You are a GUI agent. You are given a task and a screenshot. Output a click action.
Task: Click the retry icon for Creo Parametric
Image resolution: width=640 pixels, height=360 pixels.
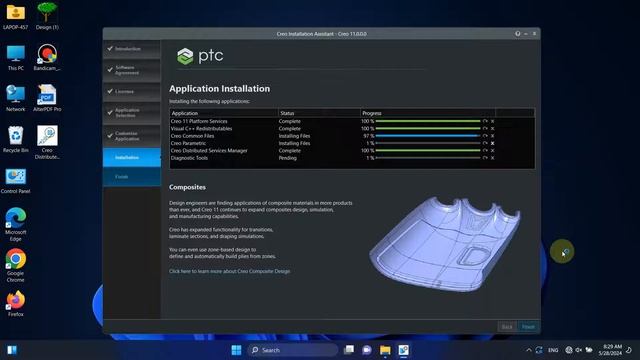pos(485,143)
